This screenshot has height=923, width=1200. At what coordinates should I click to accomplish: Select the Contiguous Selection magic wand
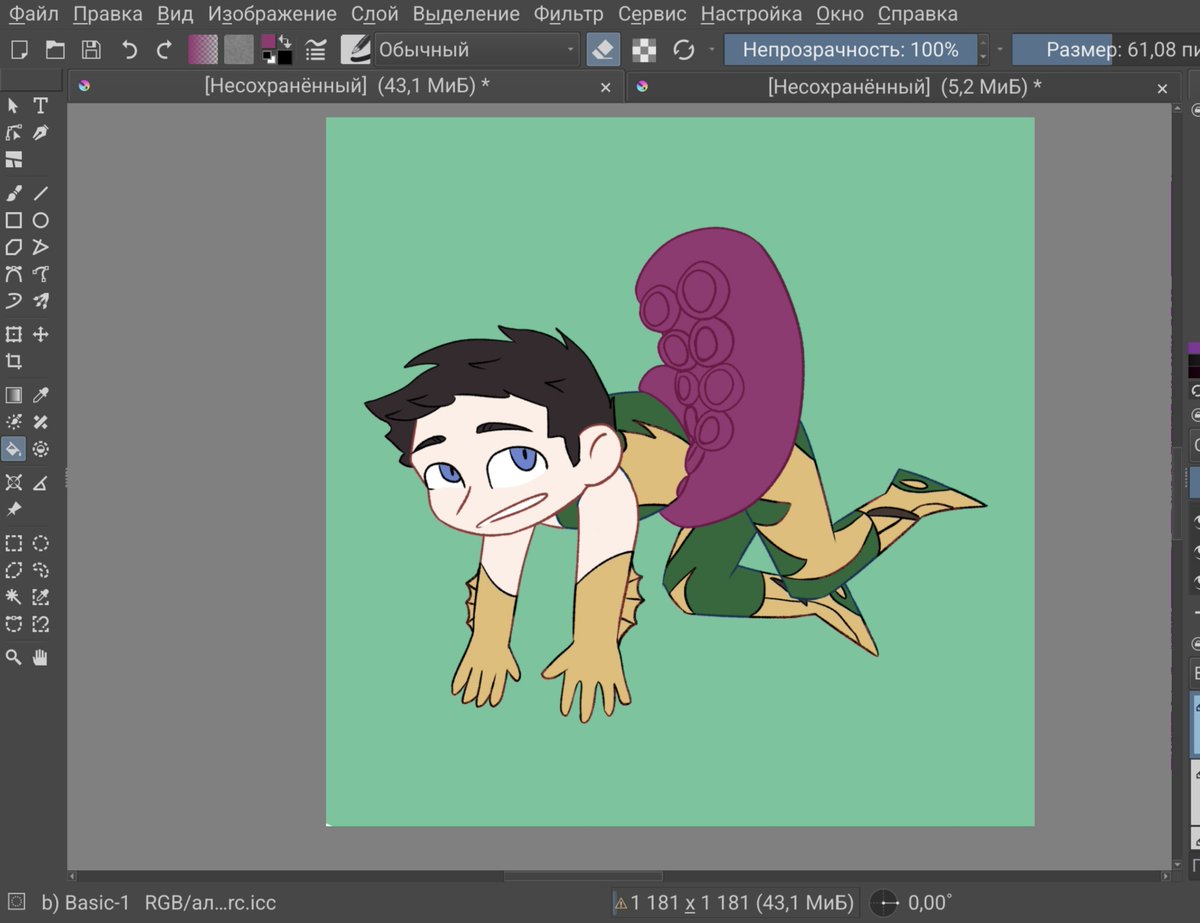click(14, 597)
